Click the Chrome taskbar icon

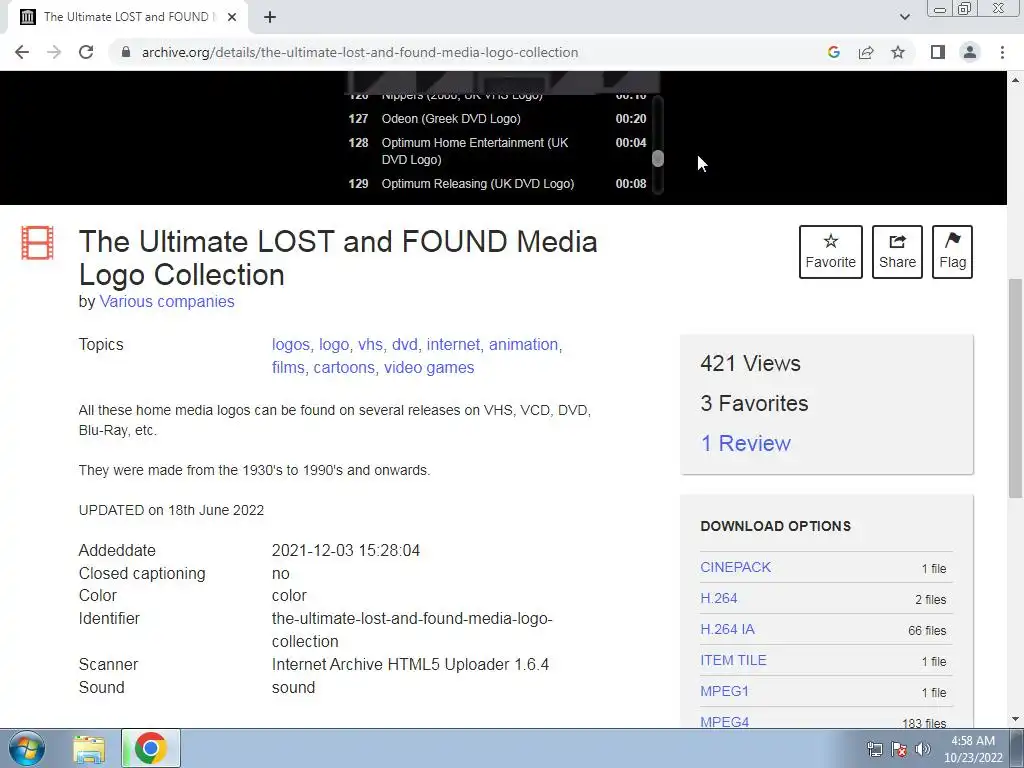(150, 748)
